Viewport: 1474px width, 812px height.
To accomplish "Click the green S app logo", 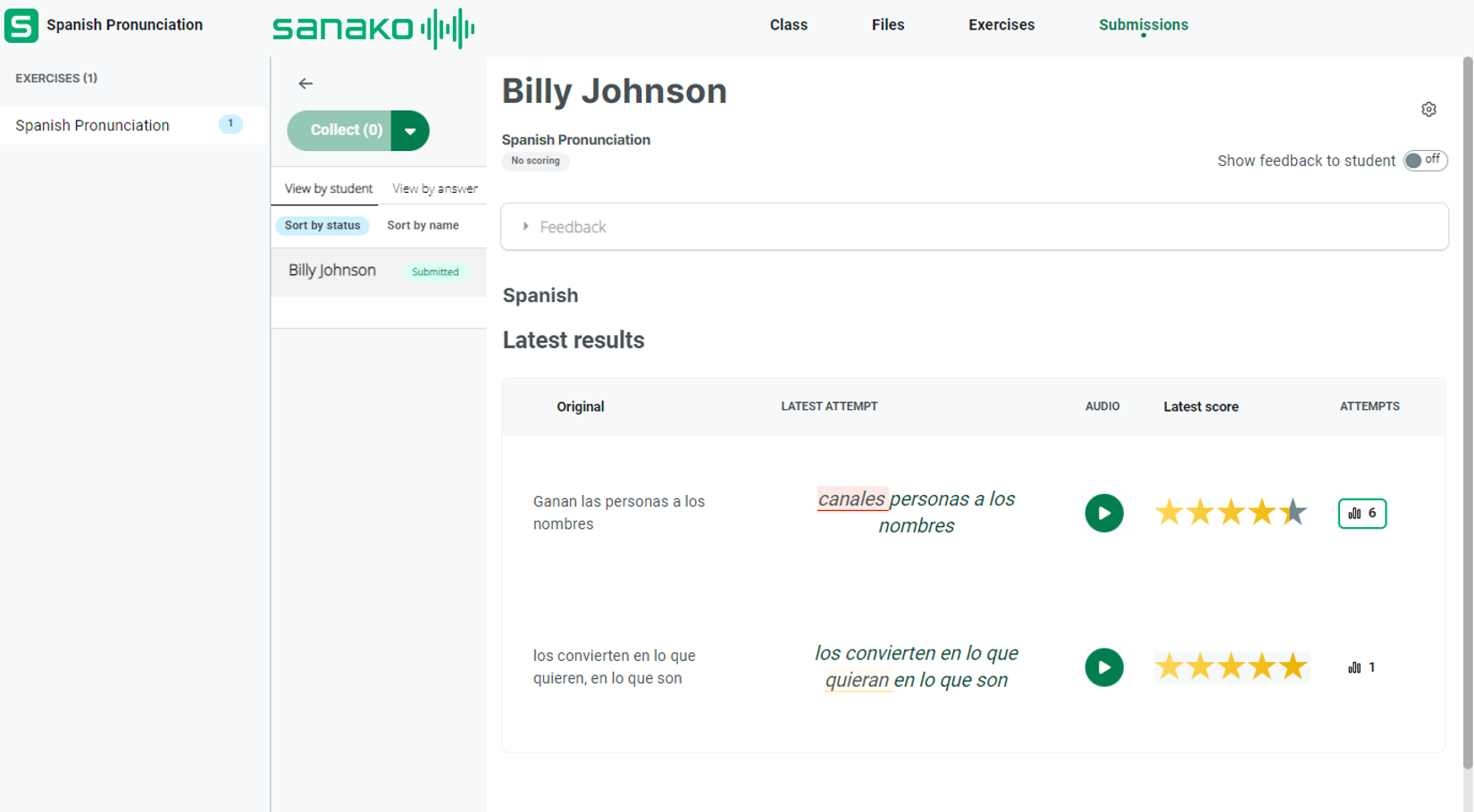I will pos(21,25).
